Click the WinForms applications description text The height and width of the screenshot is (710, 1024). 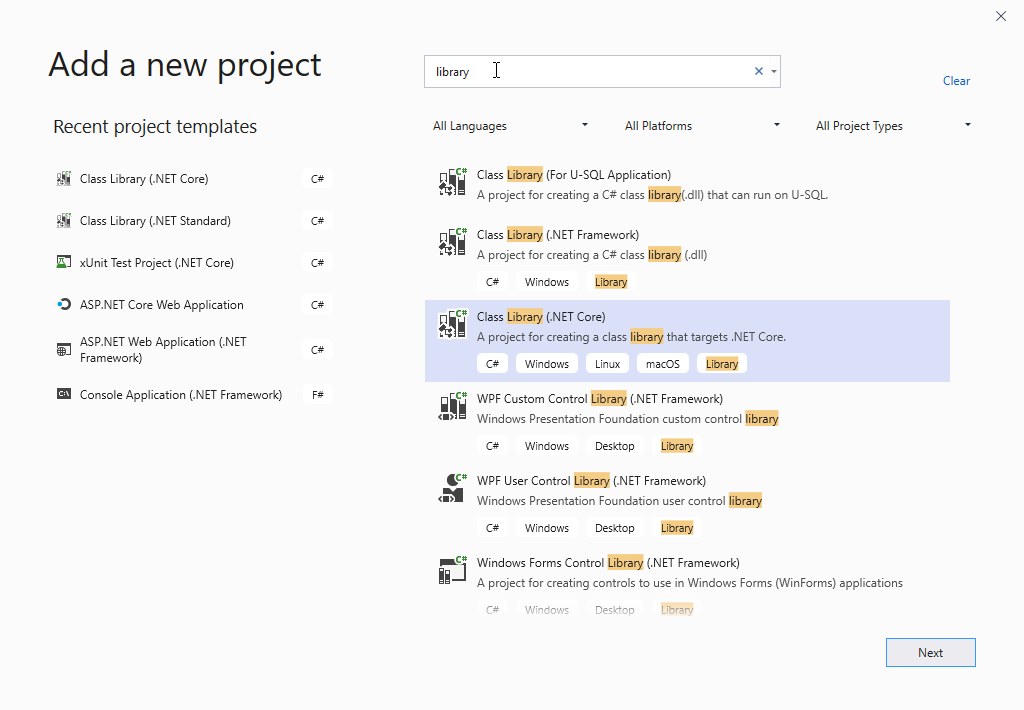tap(690, 583)
